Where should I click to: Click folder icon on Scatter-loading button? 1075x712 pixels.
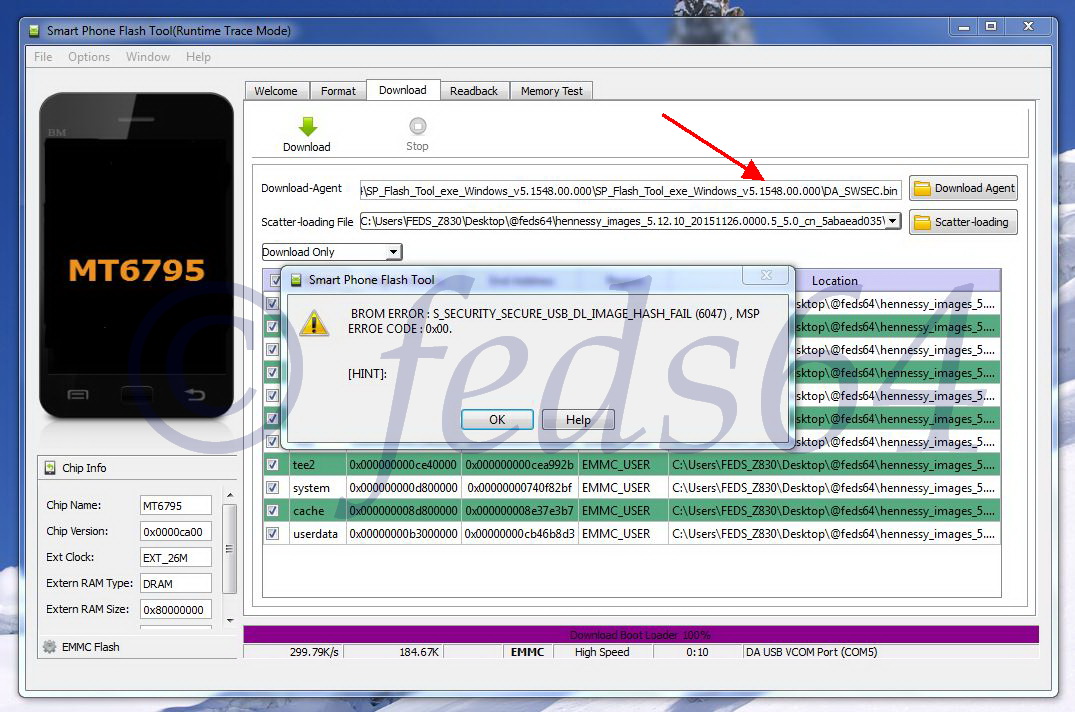[x=922, y=222]
